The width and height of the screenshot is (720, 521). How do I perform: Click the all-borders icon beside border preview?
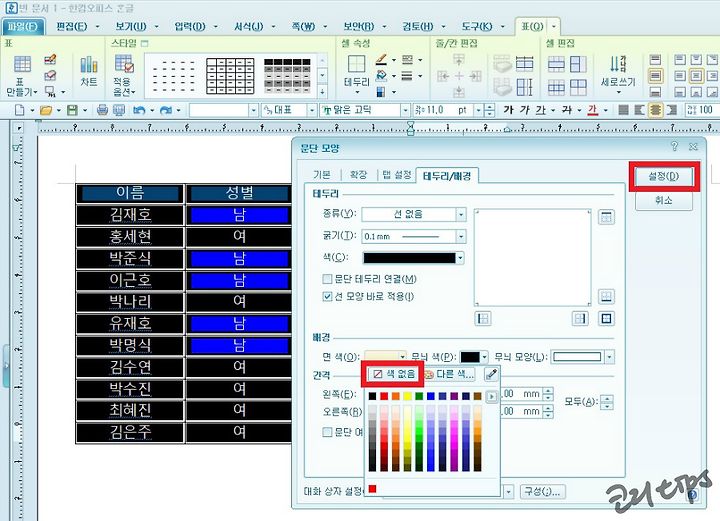(606, 318)
